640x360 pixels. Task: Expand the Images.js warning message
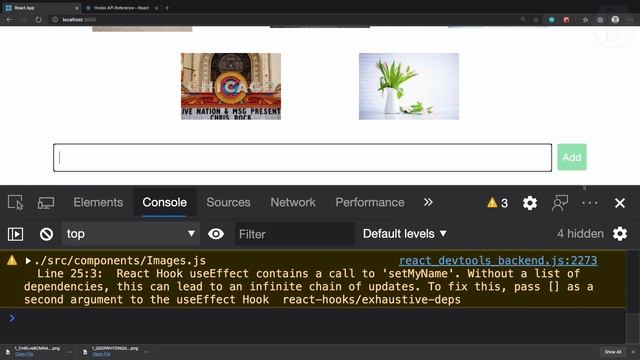pos(28,261)
